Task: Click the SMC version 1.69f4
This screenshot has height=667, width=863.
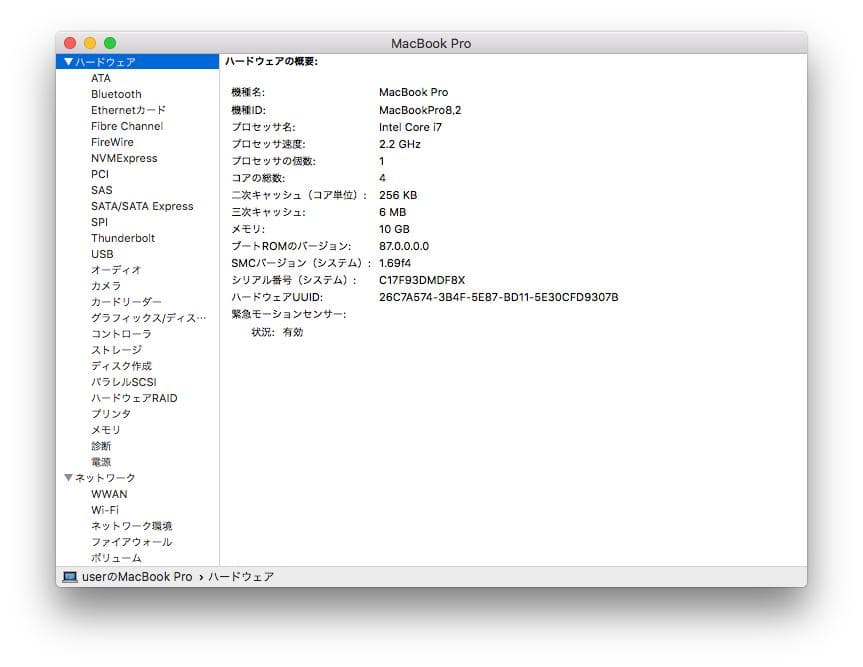Action: [395, 264]
